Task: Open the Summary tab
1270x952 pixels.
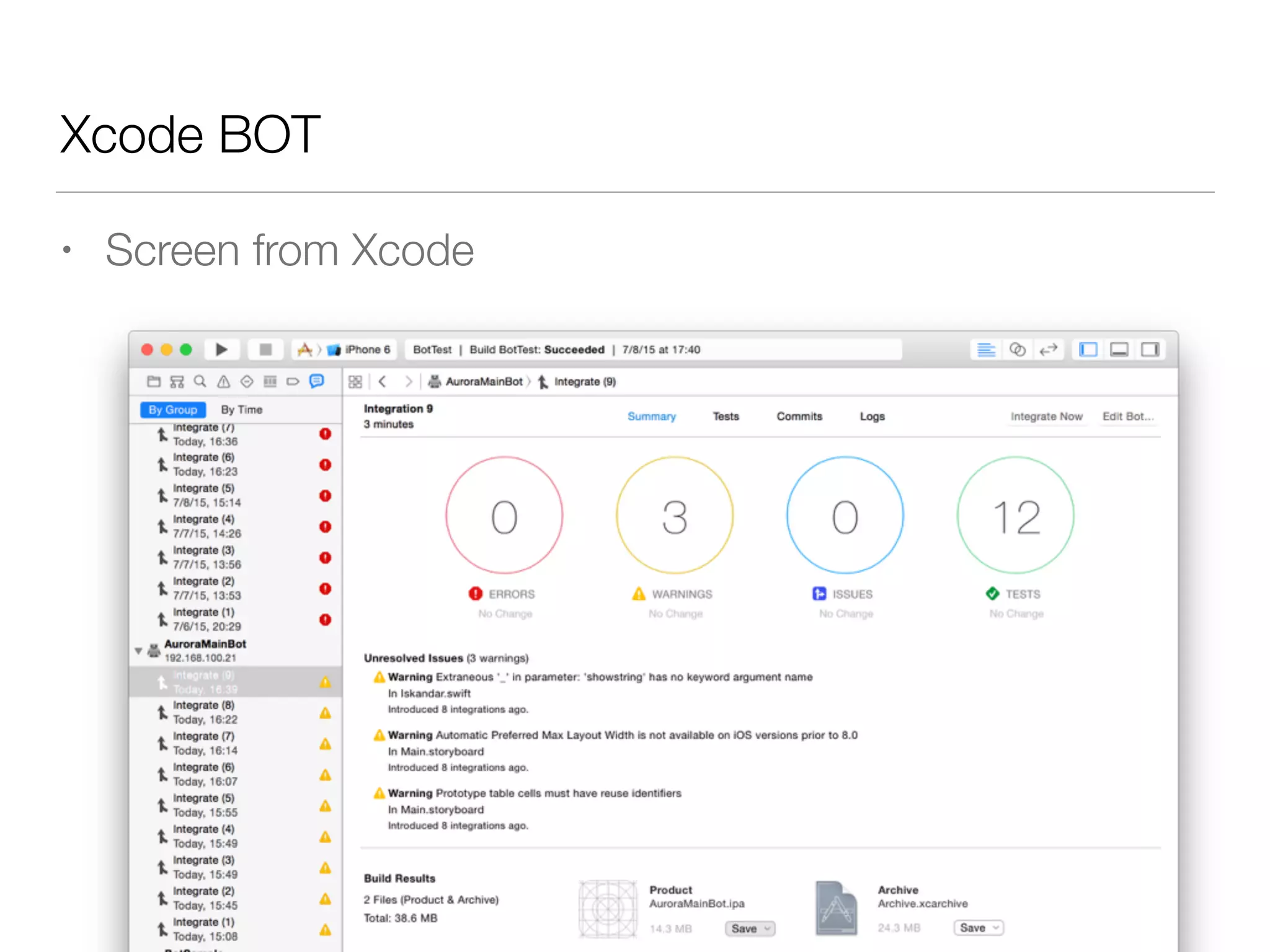Action: pos(651,416)
